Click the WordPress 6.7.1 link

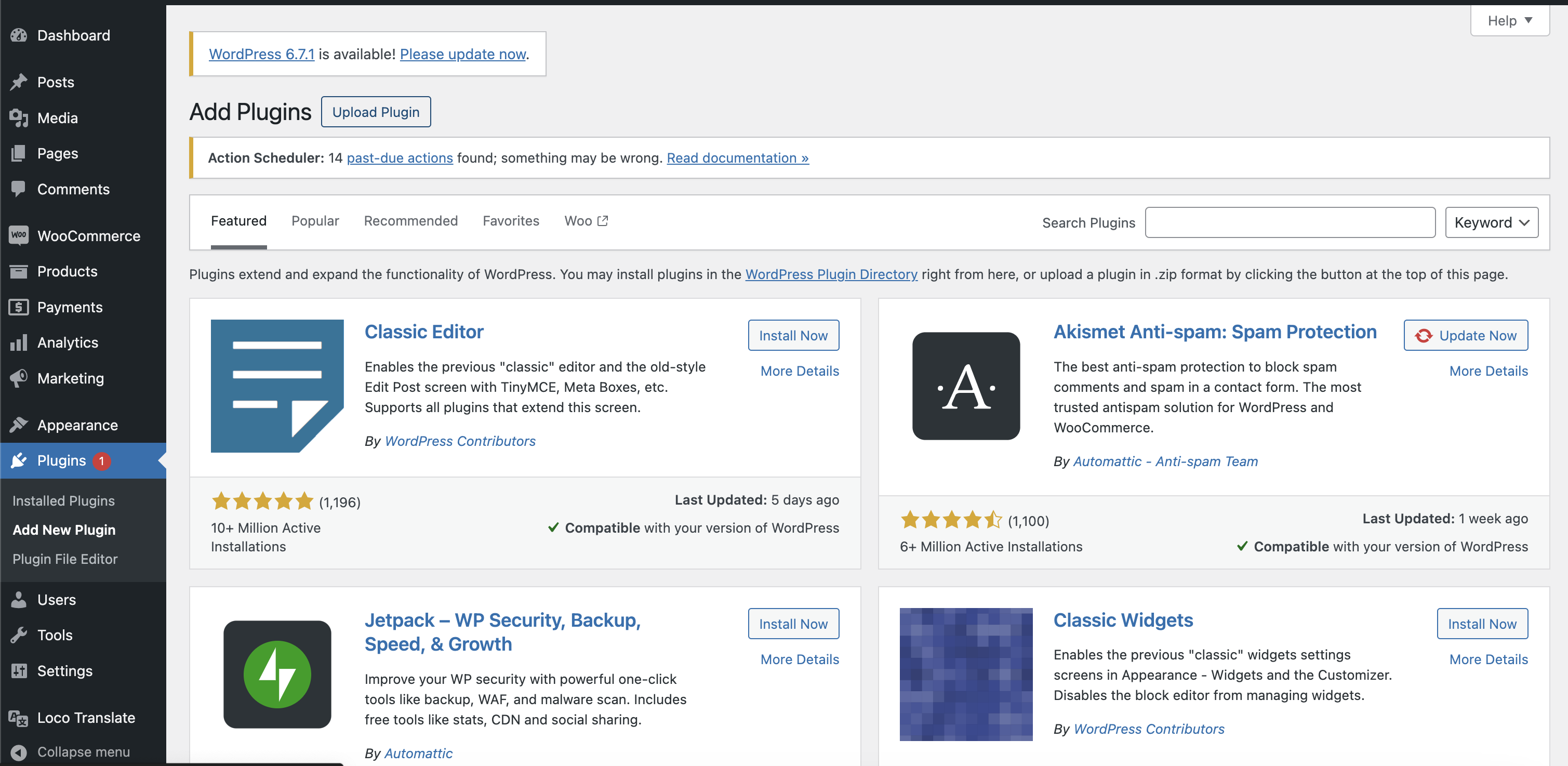coord(262,54)
